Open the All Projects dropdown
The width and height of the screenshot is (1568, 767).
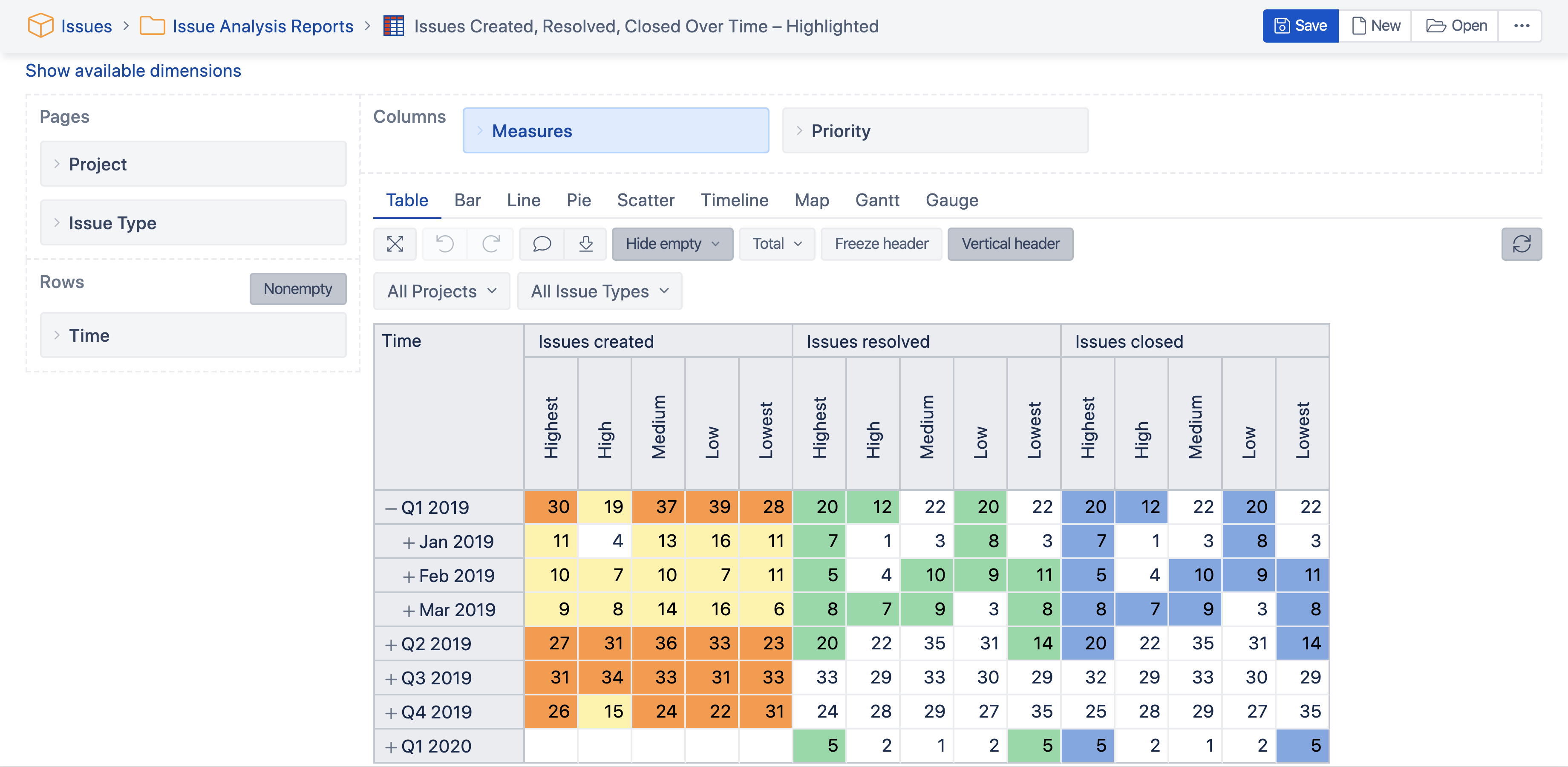442,291
